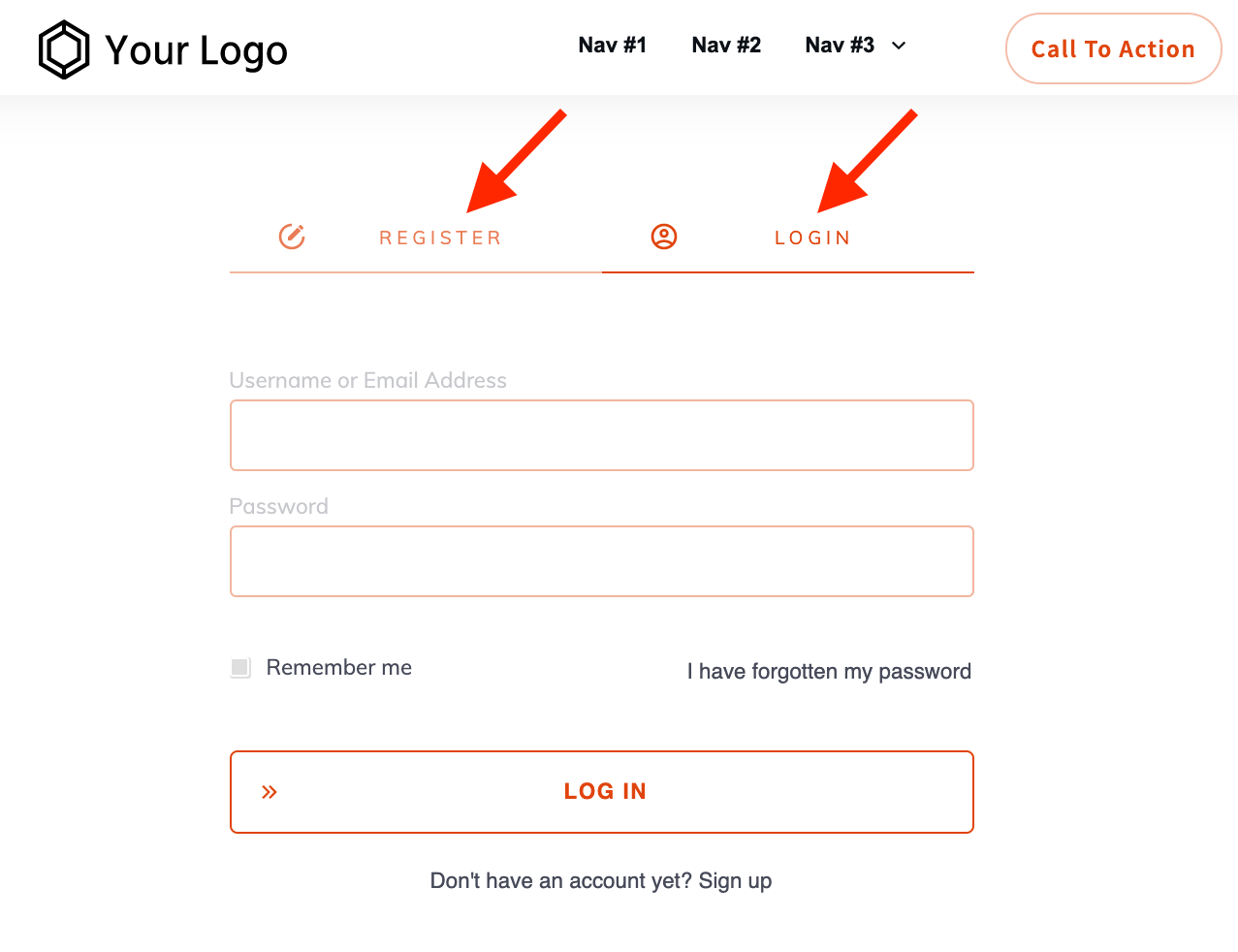Click the Password input field
This screenshot has width=1238, height=952.
(601, 560)
